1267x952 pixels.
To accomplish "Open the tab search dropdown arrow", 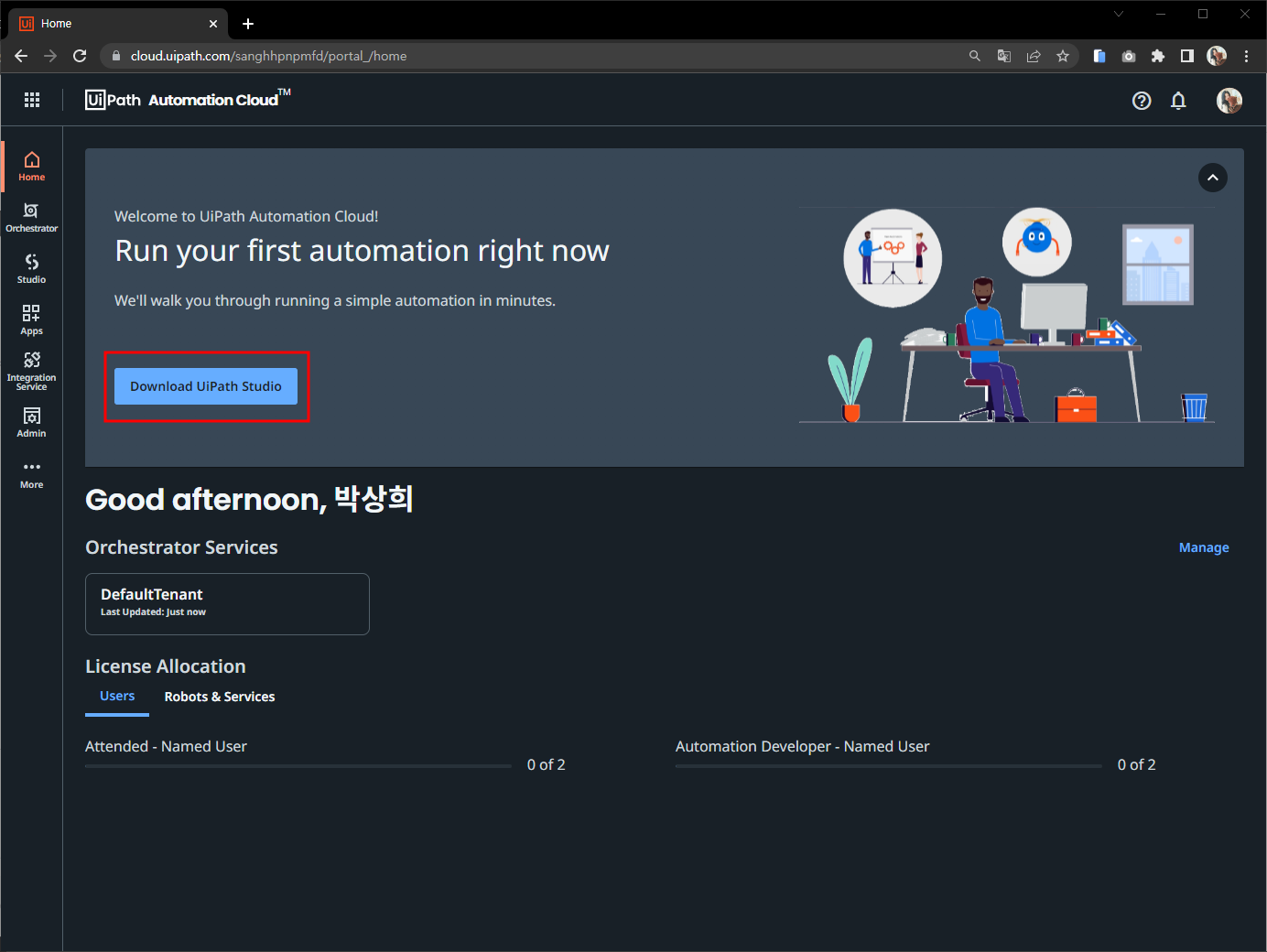I will pyautogui.click(x=1119, y=14).
